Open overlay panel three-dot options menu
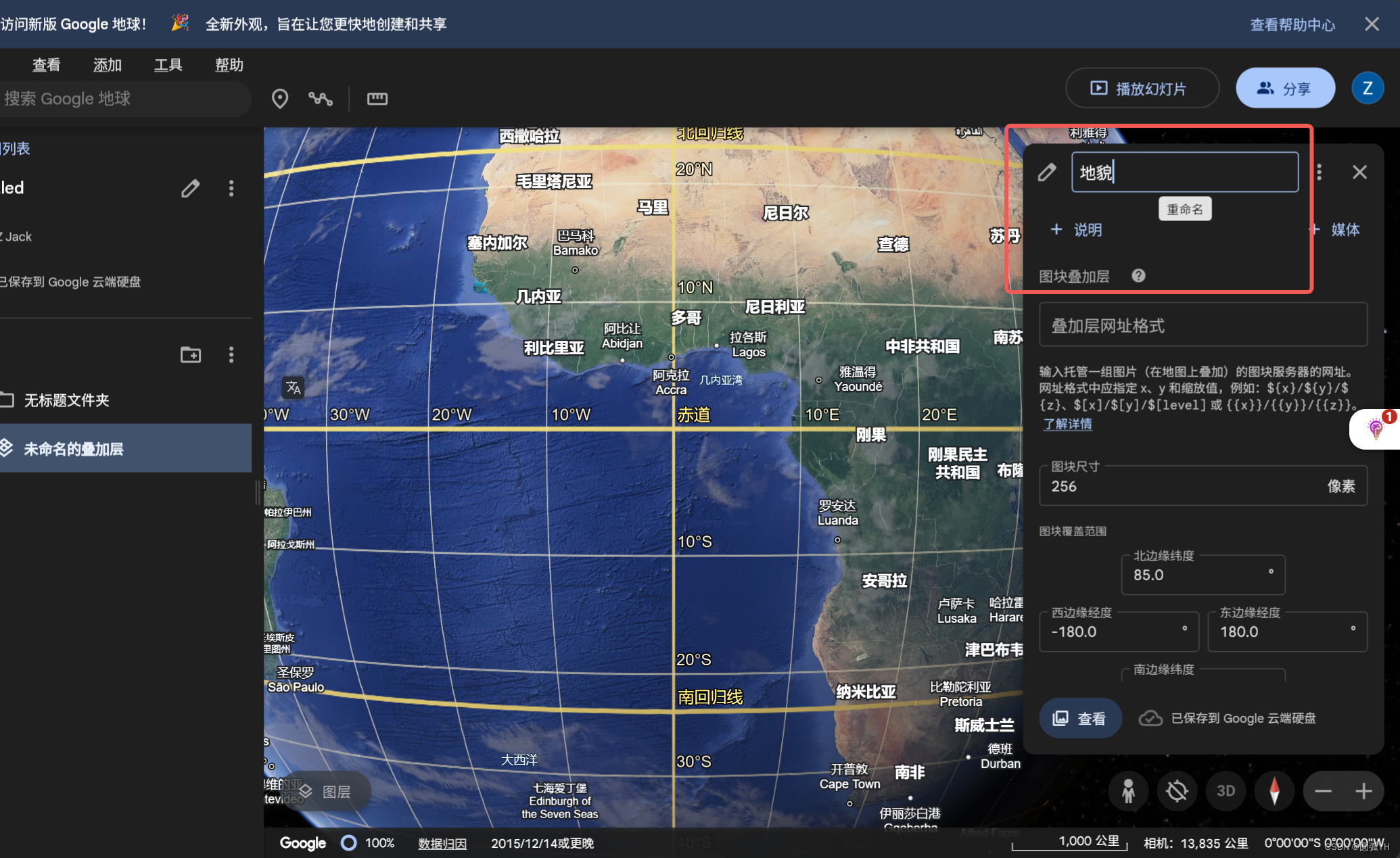This screenshot has width=1400, height=858. point(1319,172)
